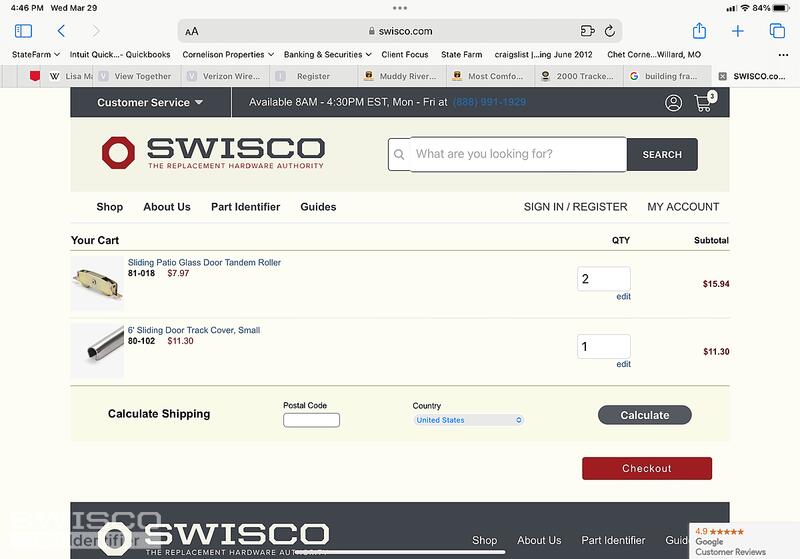Image resolution: width=800 pixels, height=559 pixels.
Task: Click the product search field
Action: [x=518, y=154]
